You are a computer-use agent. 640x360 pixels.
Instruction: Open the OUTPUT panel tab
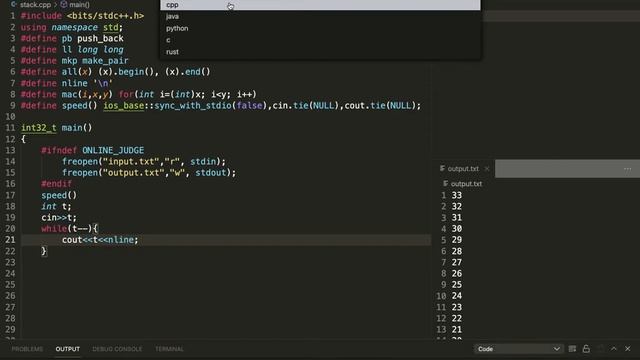[x=68, y=349]
